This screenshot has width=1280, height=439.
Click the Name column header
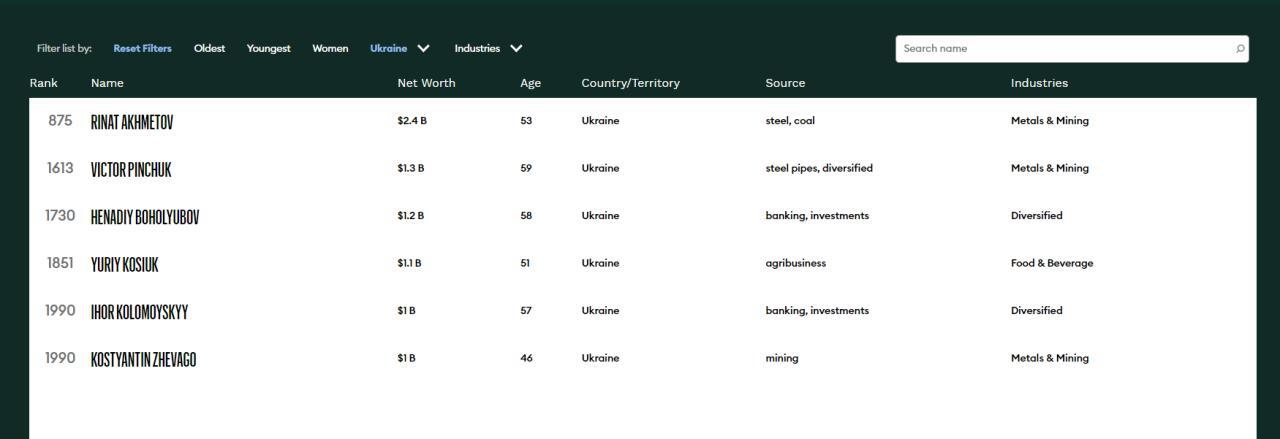point(107,83)
